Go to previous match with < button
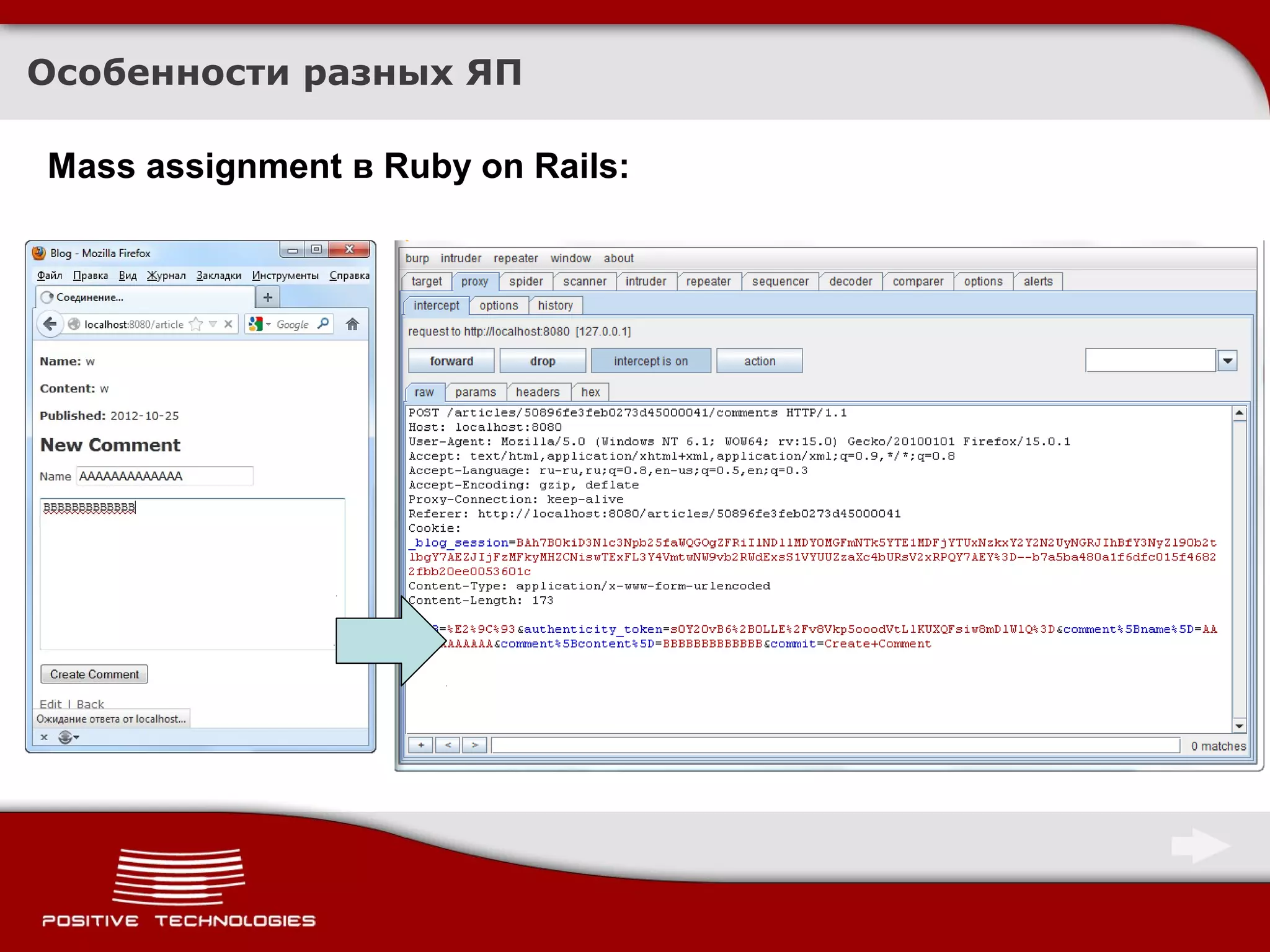 tap(448, 745)
